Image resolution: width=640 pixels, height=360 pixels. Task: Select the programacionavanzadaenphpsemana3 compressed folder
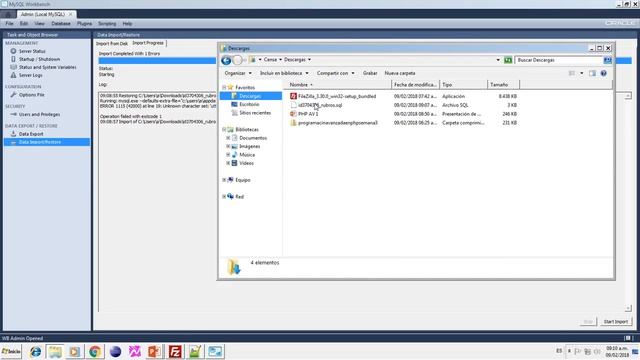pyautogui.click(x=338, y=123)
